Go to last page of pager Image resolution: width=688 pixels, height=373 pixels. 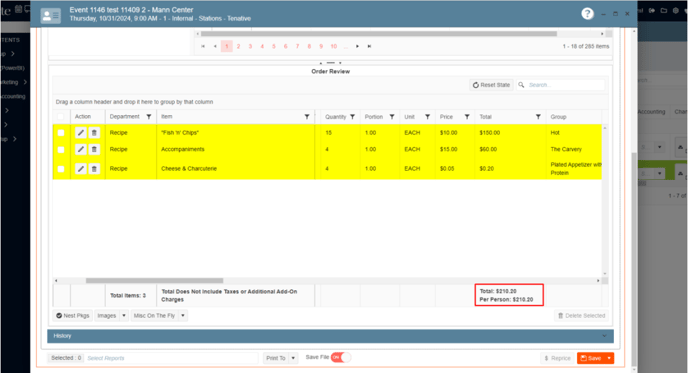(x=369, y=46)
